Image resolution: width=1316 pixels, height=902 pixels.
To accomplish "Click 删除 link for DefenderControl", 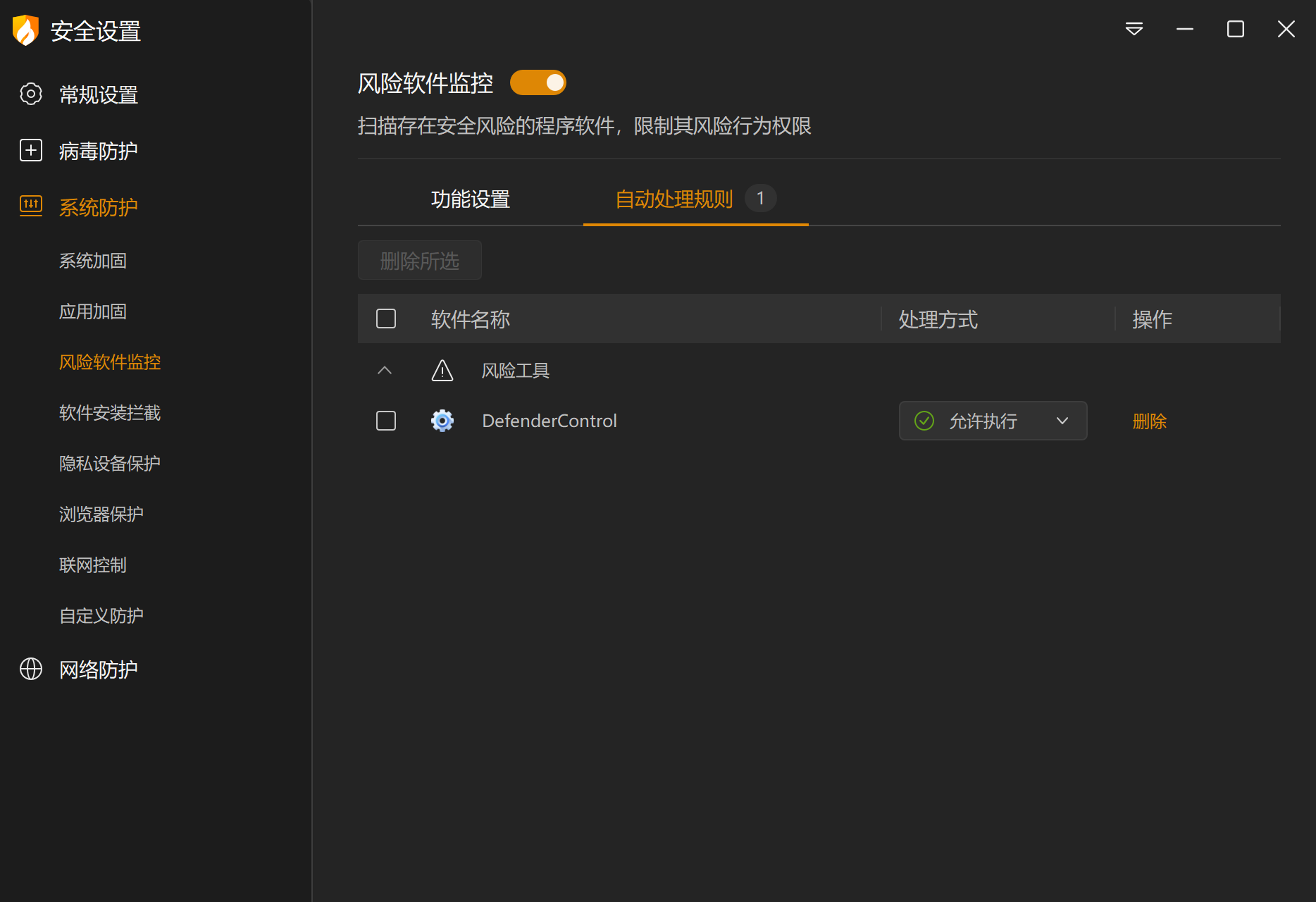I will (x=1150, y=421).
